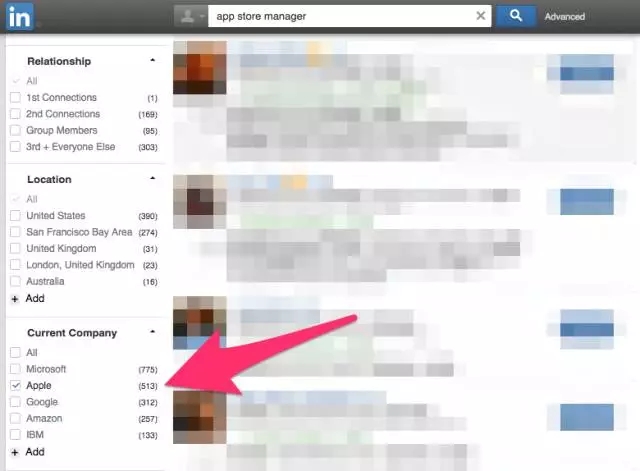Check the 1st Connections checkbox
Screen dimensions: 640x471
[x=15, y=98]
